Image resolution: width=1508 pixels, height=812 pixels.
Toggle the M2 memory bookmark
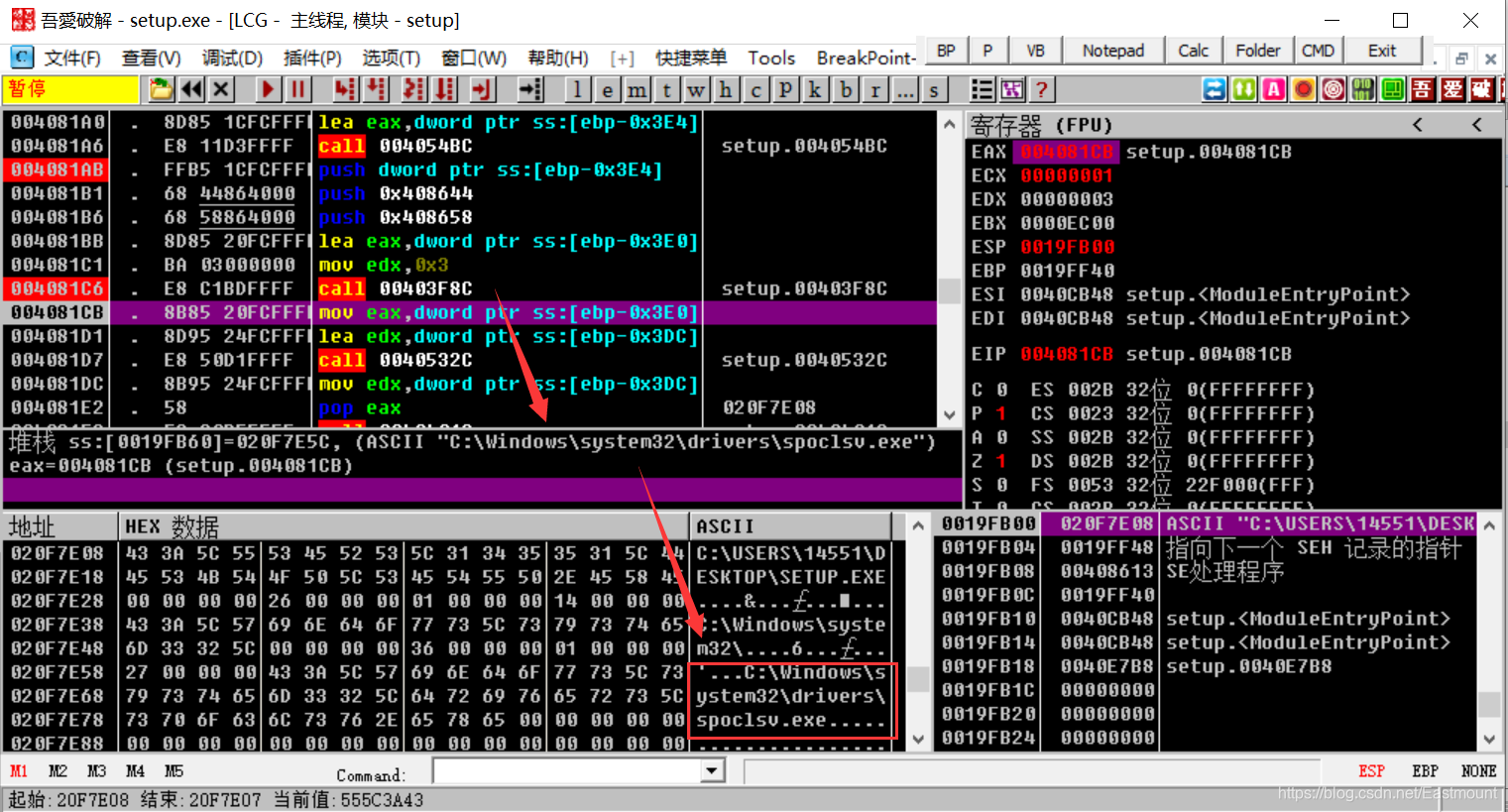tap(58, 771)
